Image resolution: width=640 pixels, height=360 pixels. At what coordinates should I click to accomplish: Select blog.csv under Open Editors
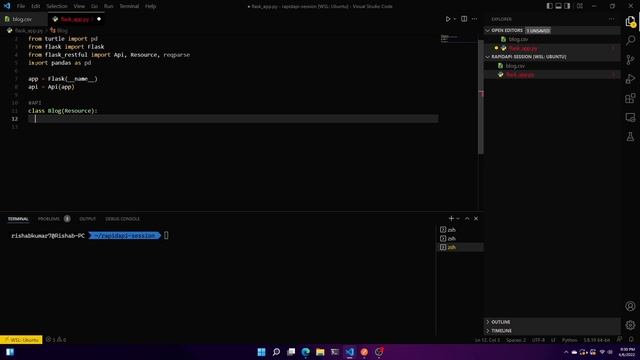pos(553,39)
